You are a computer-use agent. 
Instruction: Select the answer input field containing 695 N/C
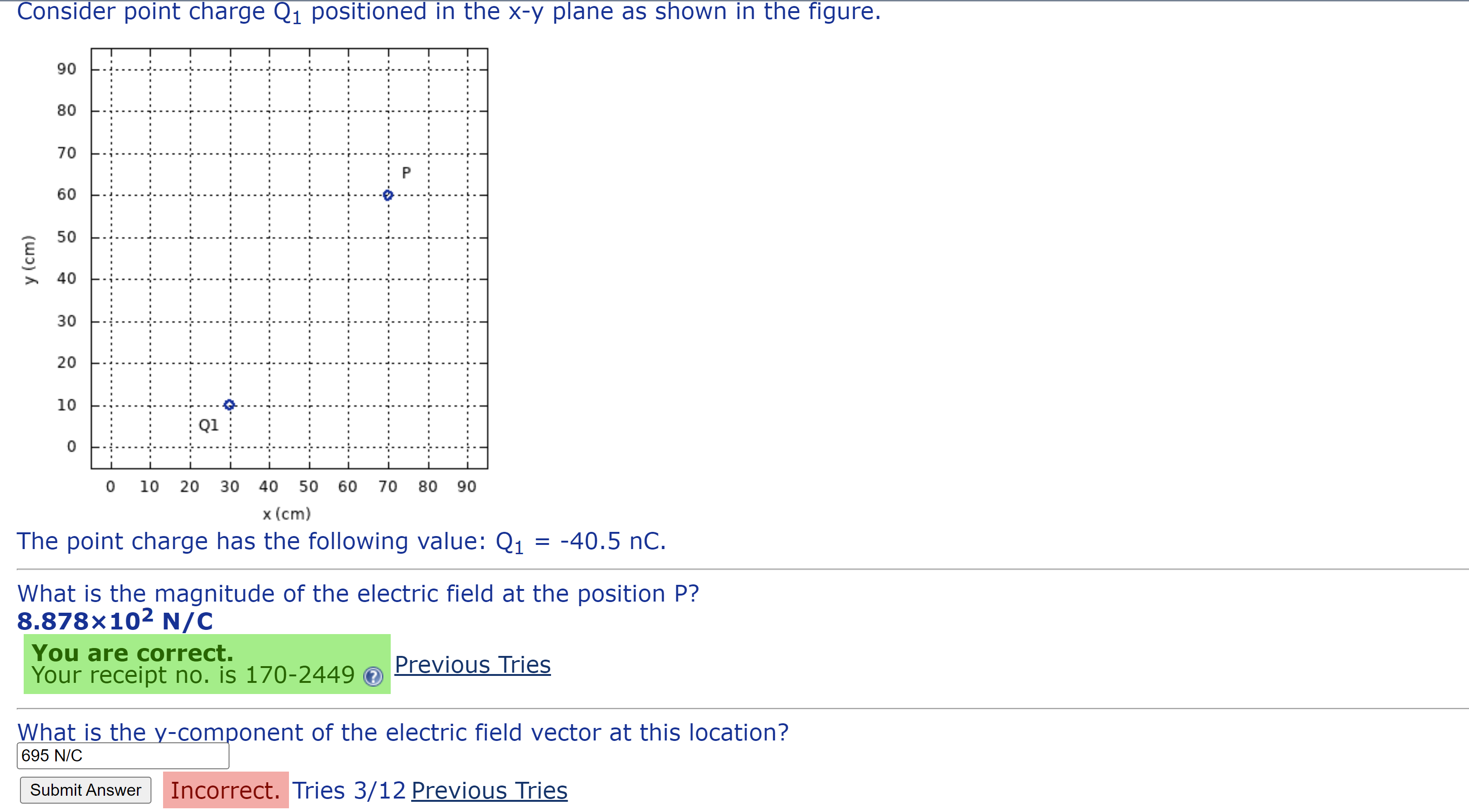click(x=123, y=755)
